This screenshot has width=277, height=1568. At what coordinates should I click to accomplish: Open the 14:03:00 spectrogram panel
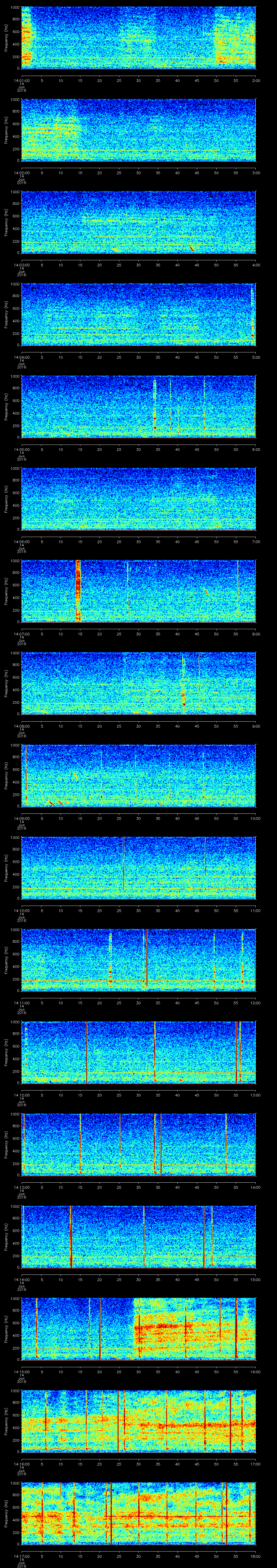[138, 222]
